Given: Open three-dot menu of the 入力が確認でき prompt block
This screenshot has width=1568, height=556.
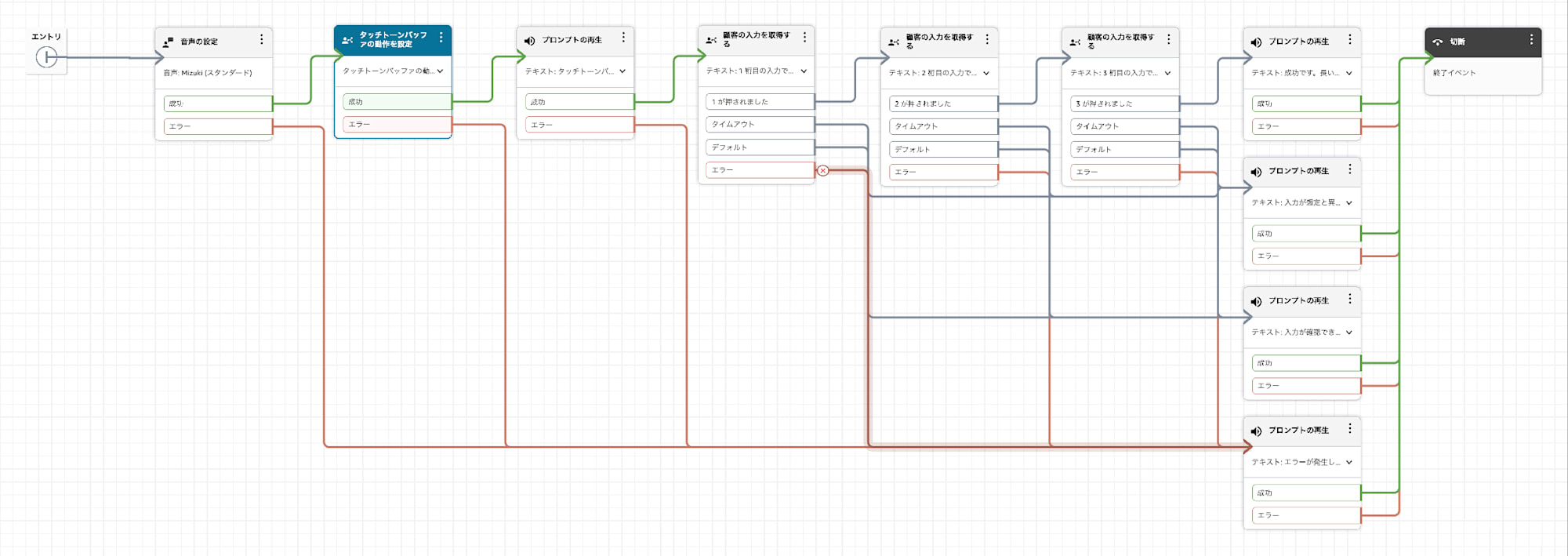Looking at the screenshot, I should click(1350, 299).
